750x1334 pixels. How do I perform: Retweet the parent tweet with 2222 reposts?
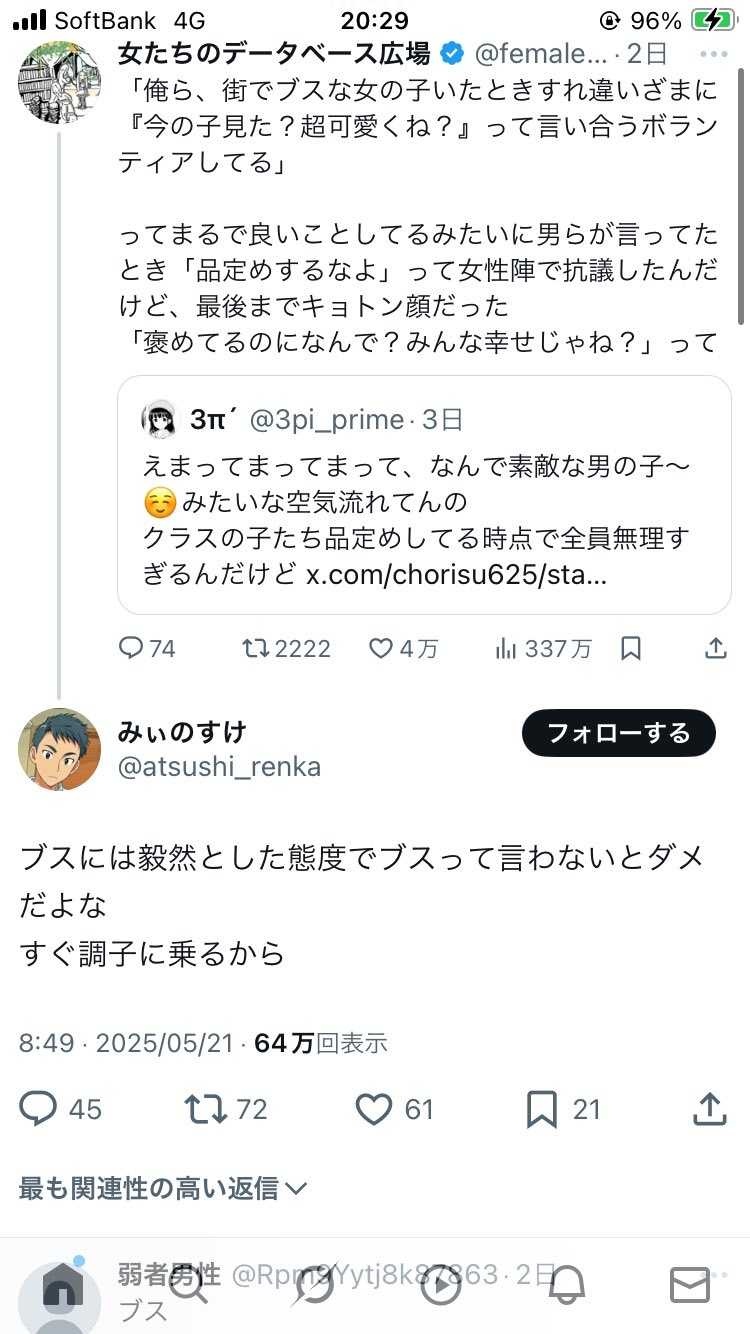(x=256, y=648)
